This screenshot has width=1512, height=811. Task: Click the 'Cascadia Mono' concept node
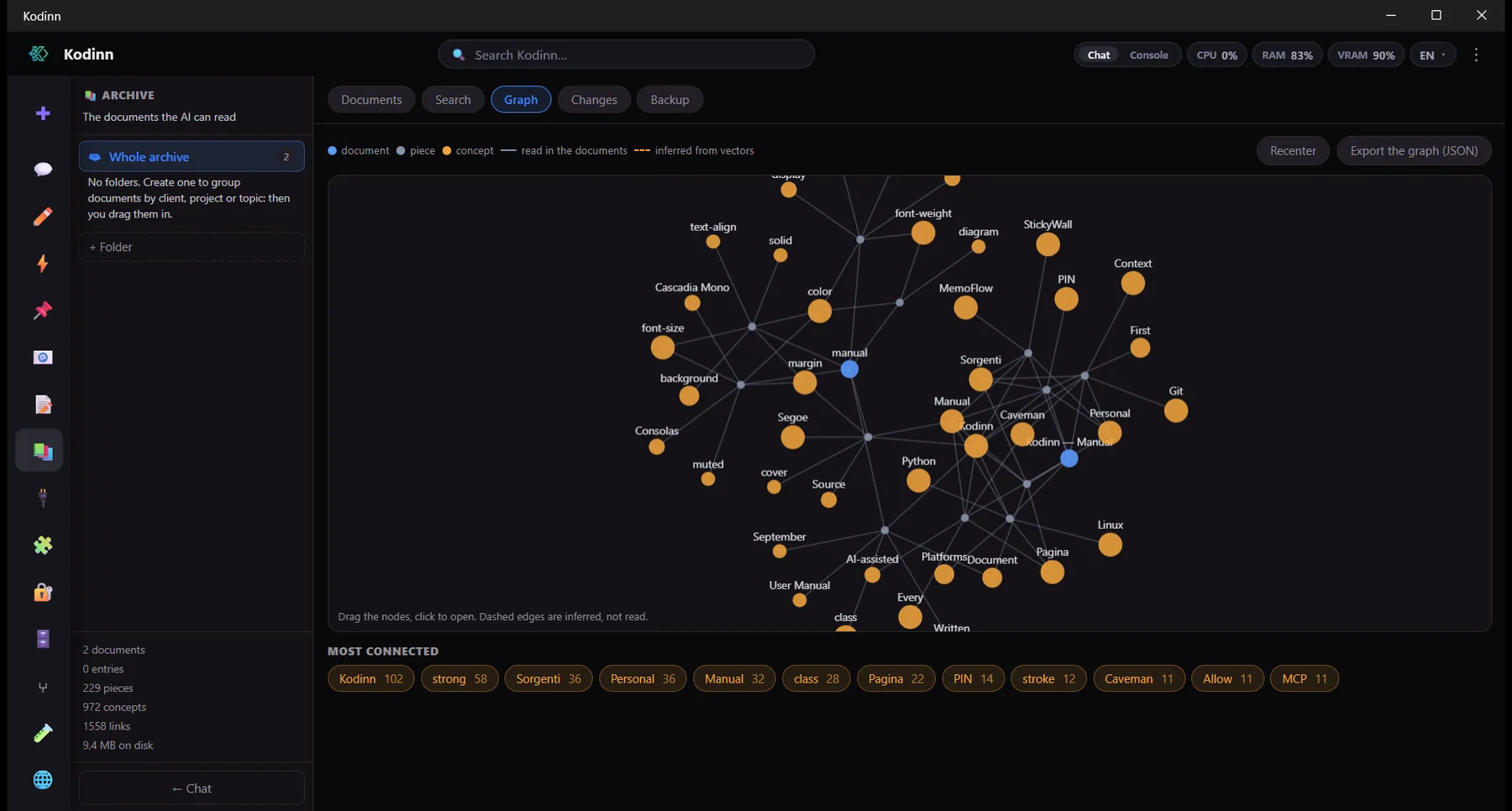coord(692,303)
